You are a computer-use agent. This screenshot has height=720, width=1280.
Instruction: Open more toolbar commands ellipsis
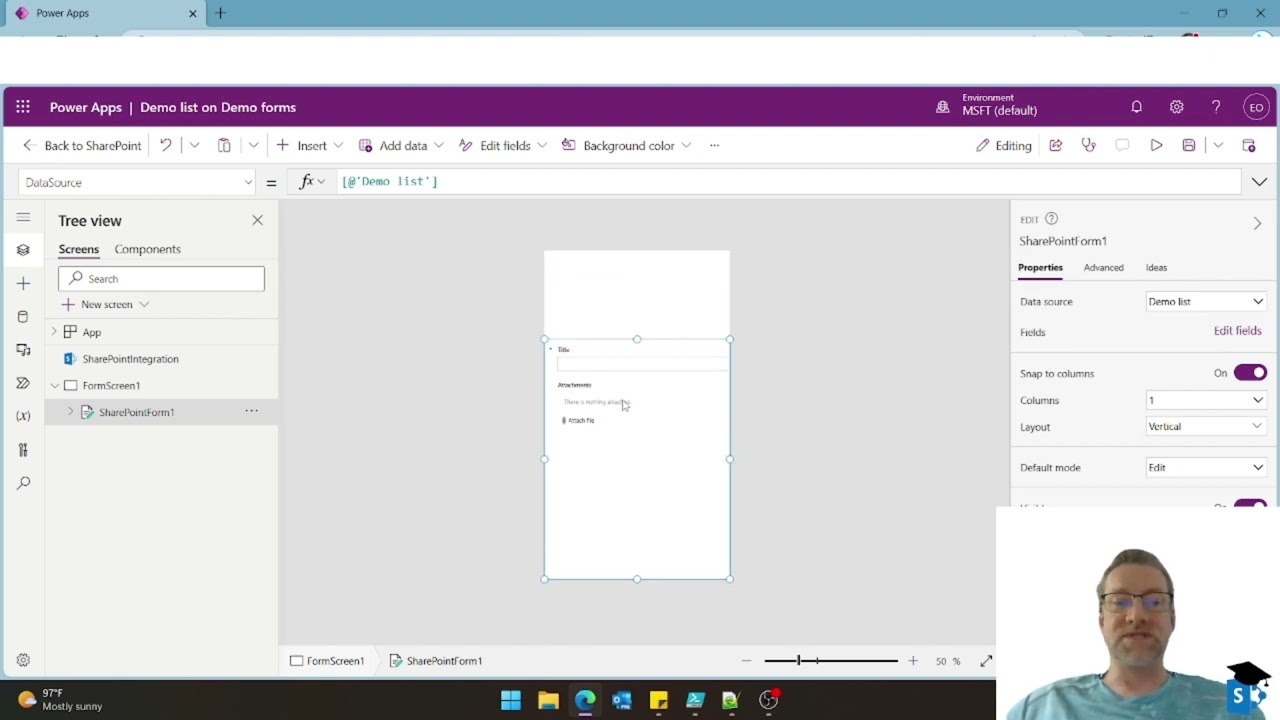pos(714,145)
